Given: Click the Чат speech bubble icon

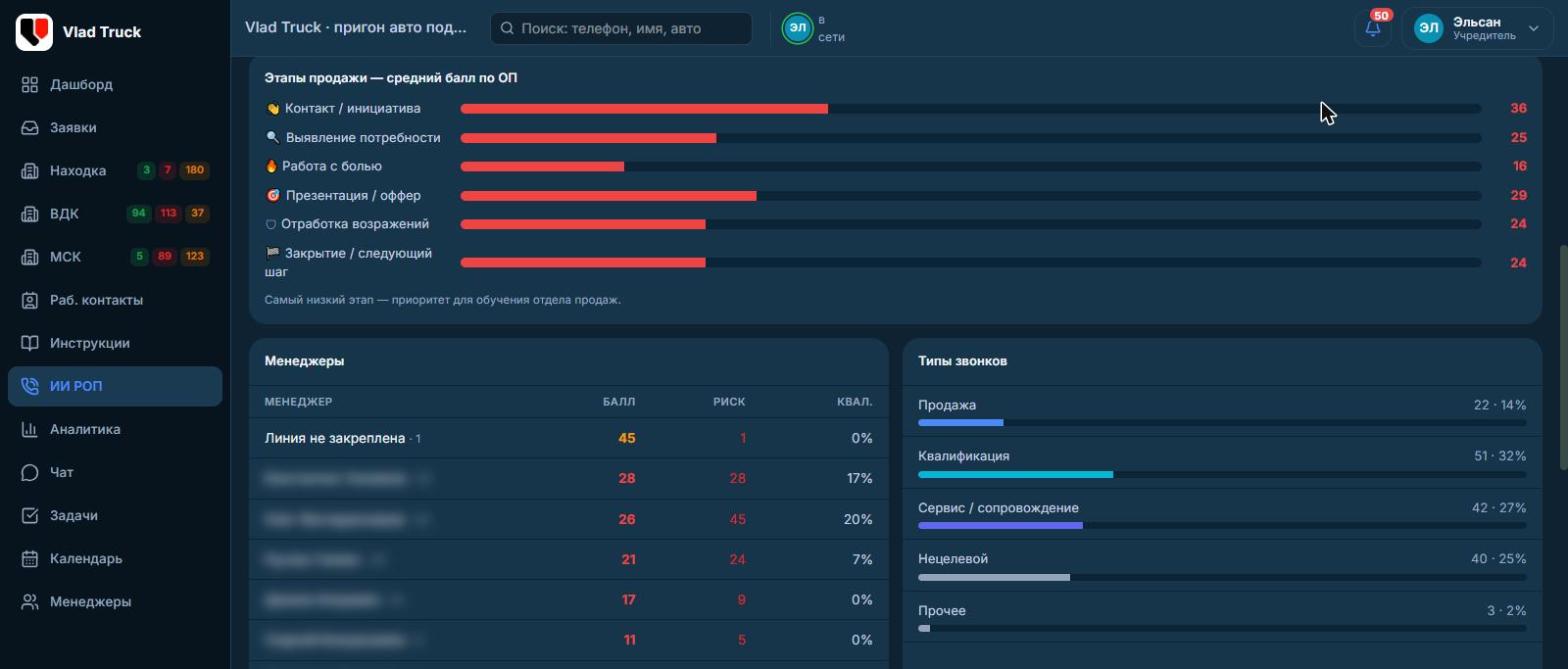Looking at the screenshot, I should pos(30,472).
